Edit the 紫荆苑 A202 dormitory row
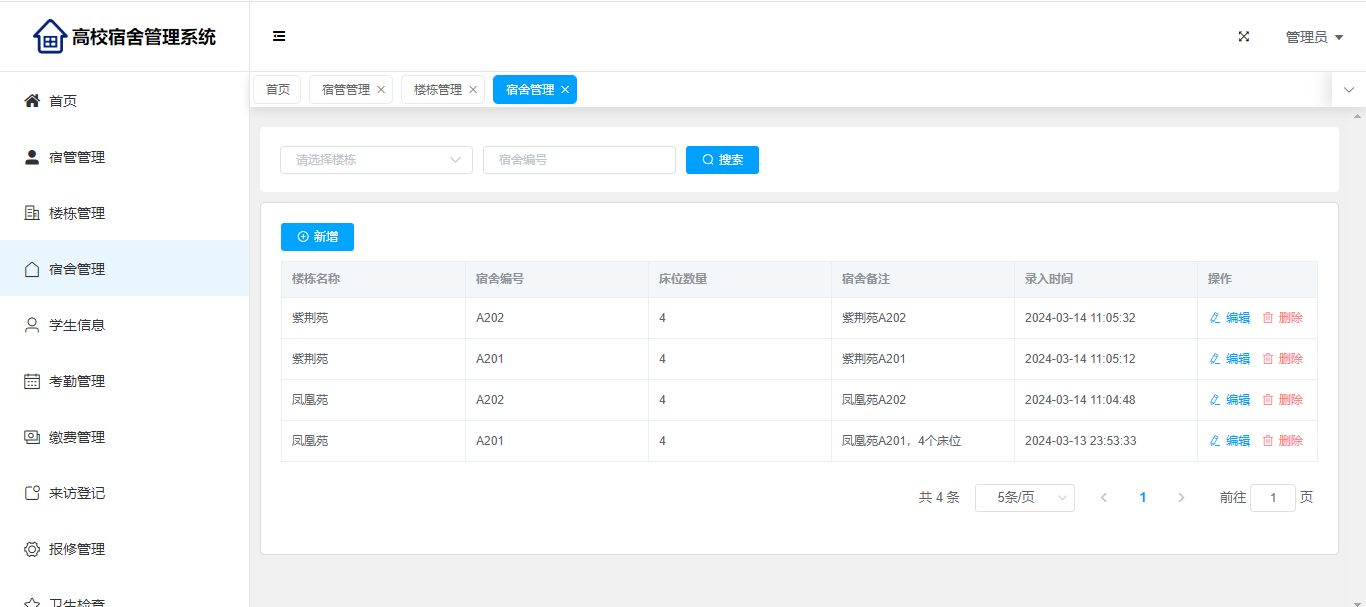1366x607 pixels. (1230, 318)
